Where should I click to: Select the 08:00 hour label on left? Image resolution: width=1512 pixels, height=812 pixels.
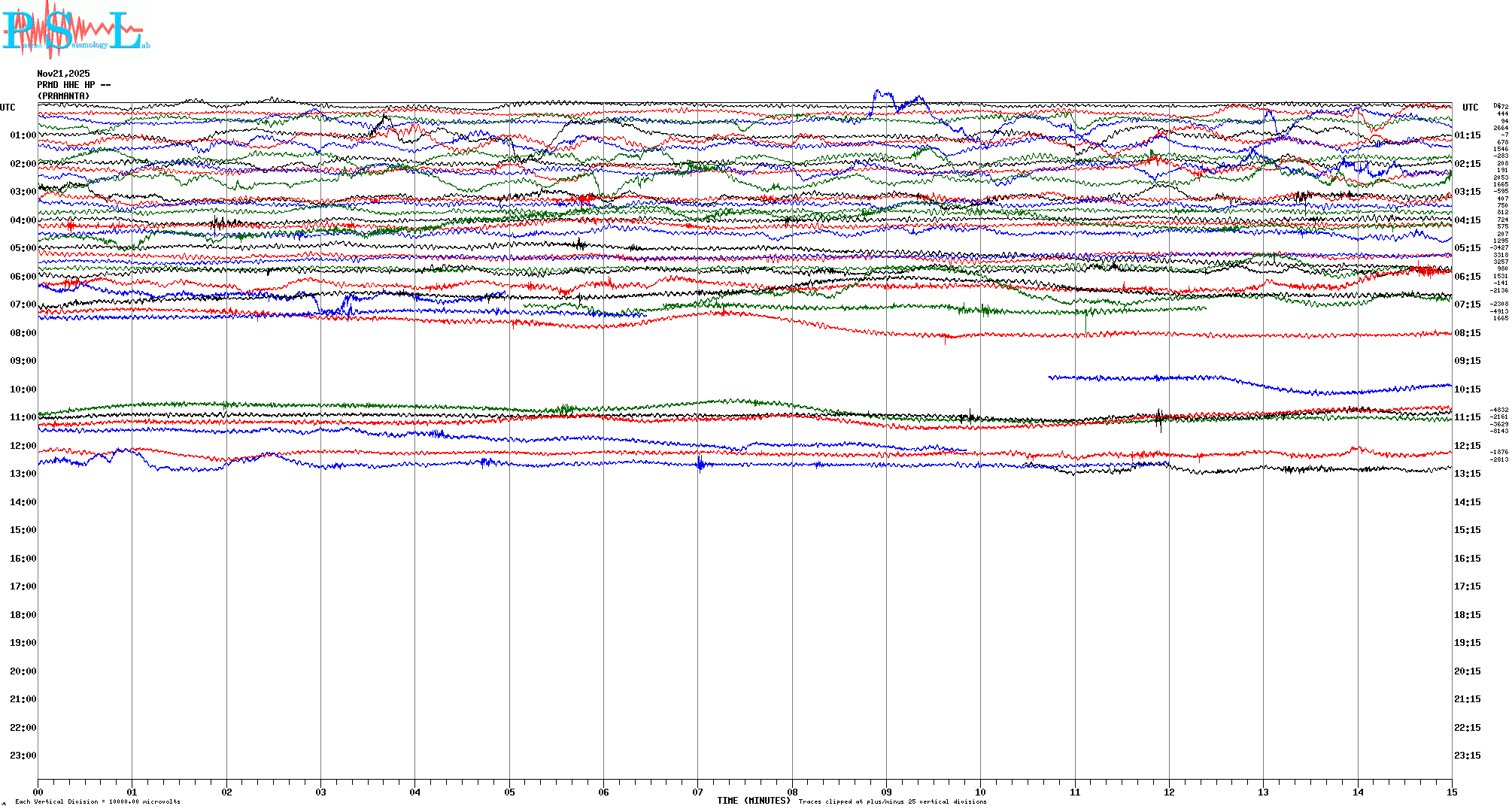[x=23, y=333]
